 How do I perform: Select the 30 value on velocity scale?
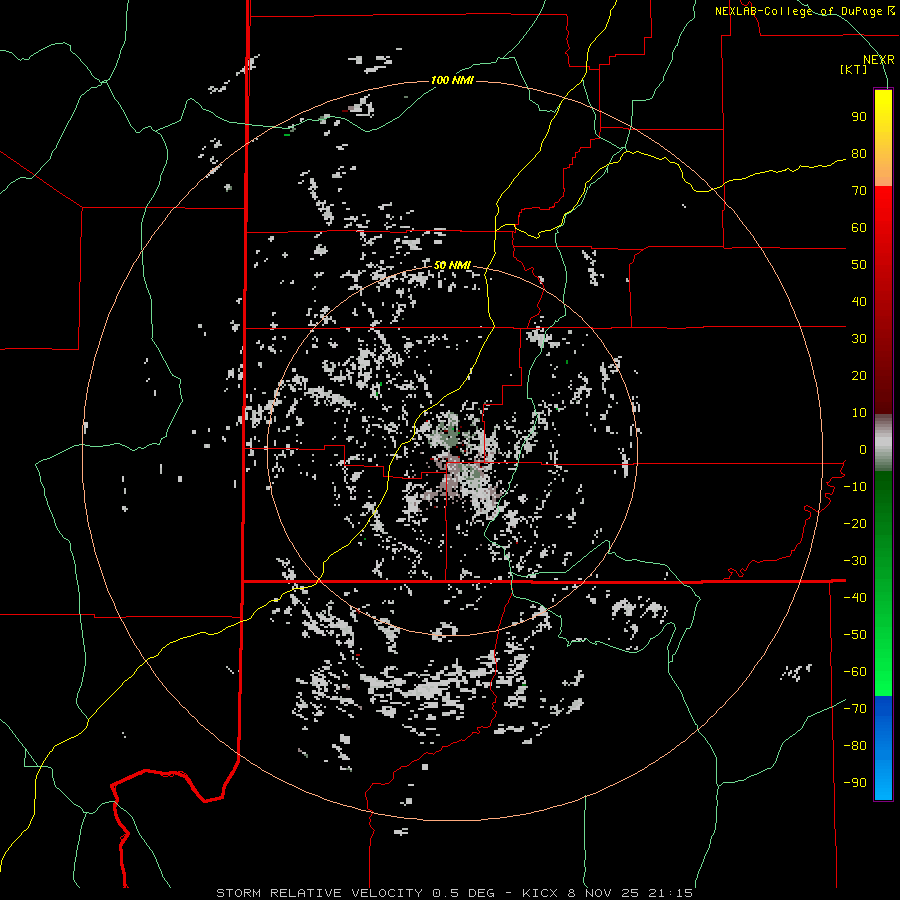(x=859, y=339)
